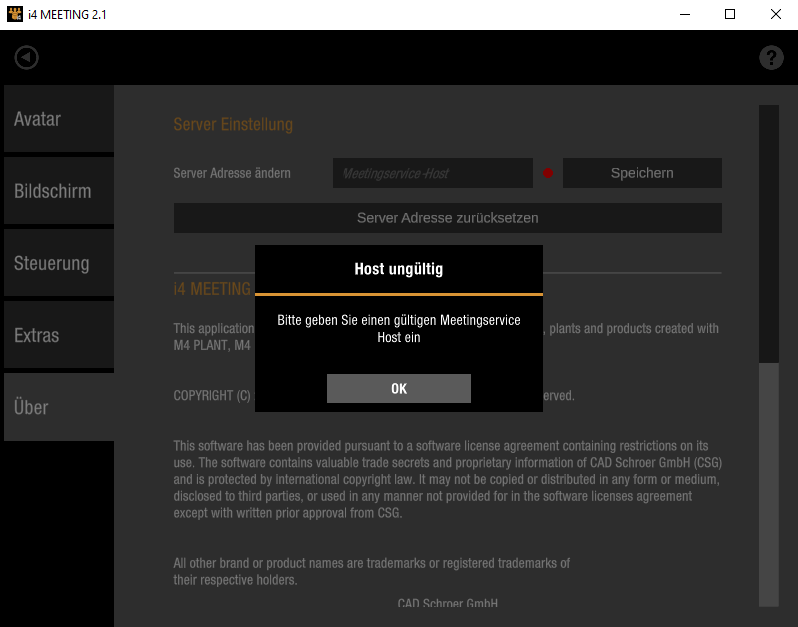
Task: Click the Server Einstellung heading
Action: [x=233, y=125]
